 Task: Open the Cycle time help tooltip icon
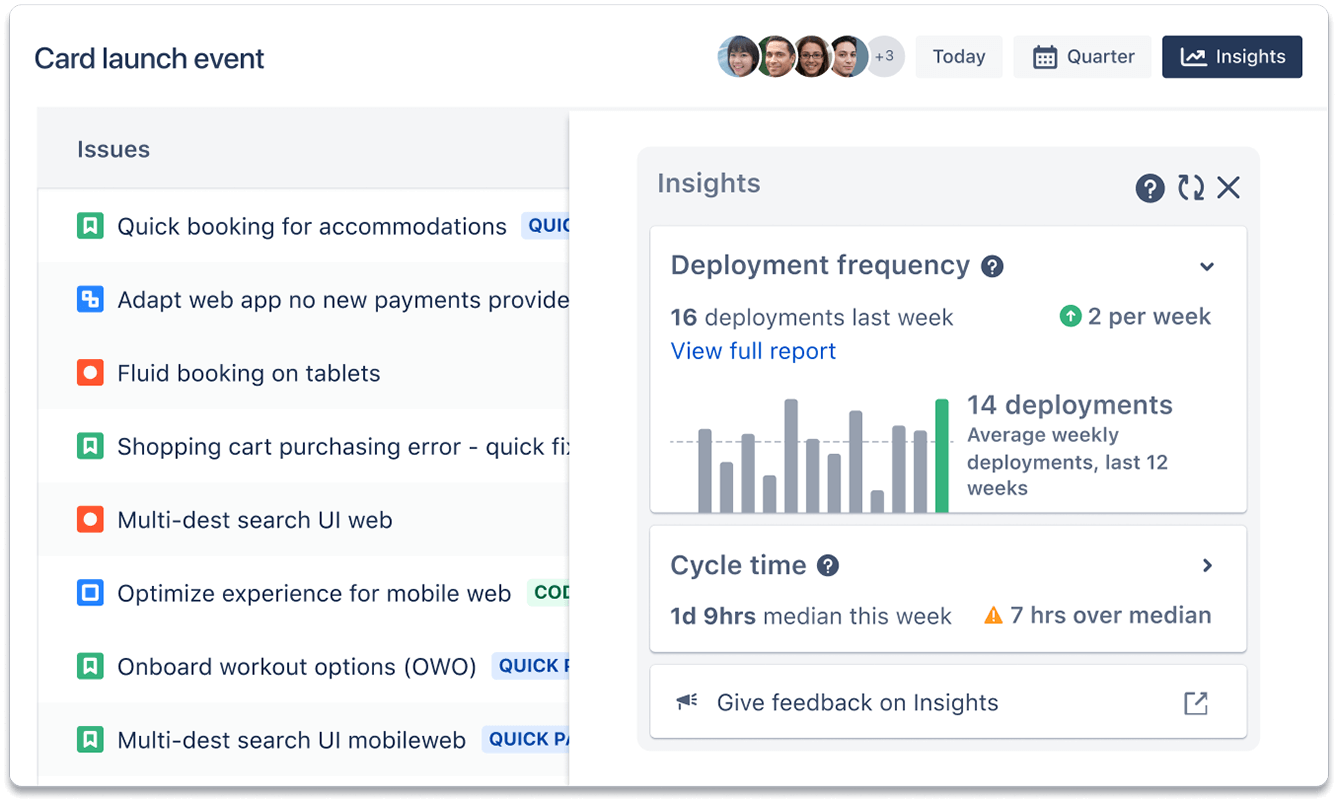(828, 565)
